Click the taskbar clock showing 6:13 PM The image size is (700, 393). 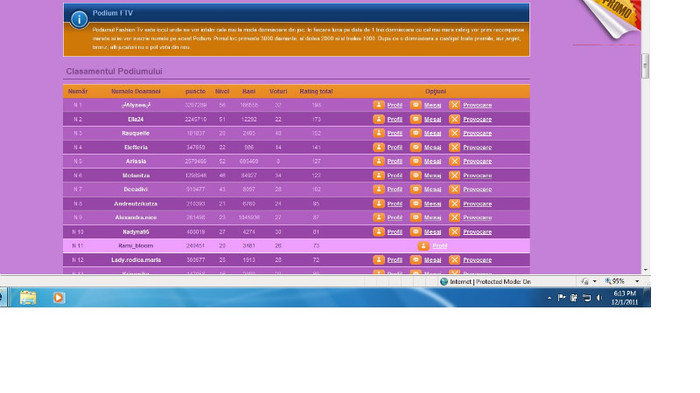click(x=625, y=297)
